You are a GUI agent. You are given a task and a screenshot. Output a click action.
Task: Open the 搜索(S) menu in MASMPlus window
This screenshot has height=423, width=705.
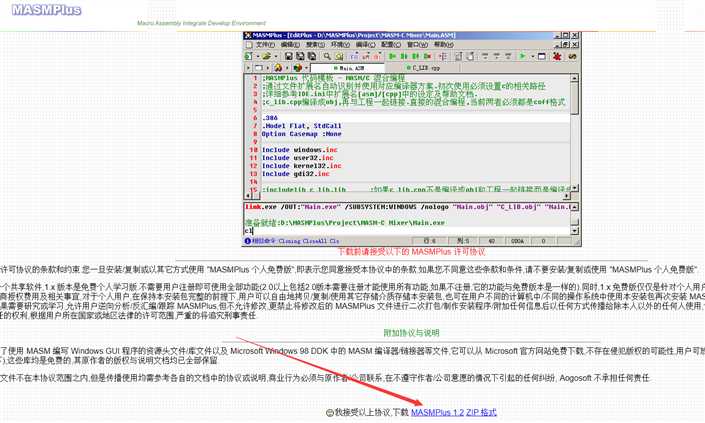coord(315,45)
